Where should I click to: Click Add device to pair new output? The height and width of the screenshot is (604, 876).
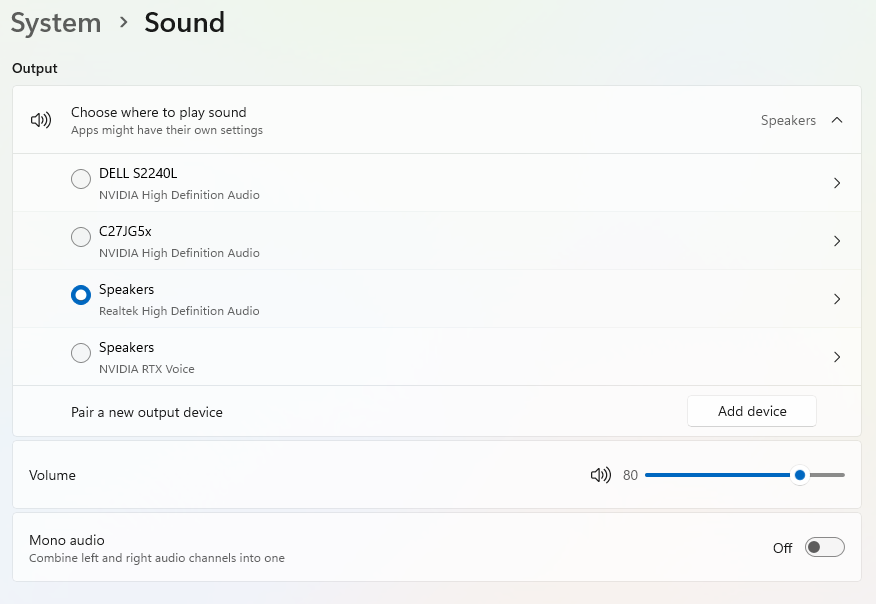coord(751,411)
